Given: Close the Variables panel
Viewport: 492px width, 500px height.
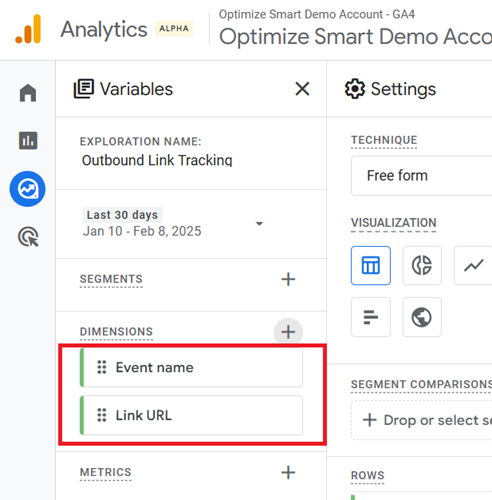Looking at the screenshot, I should [x=302, y=89].
